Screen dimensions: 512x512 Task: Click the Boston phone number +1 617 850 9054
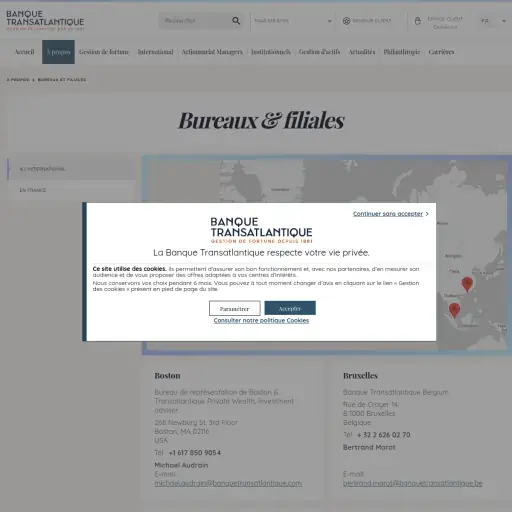[195, 453]
